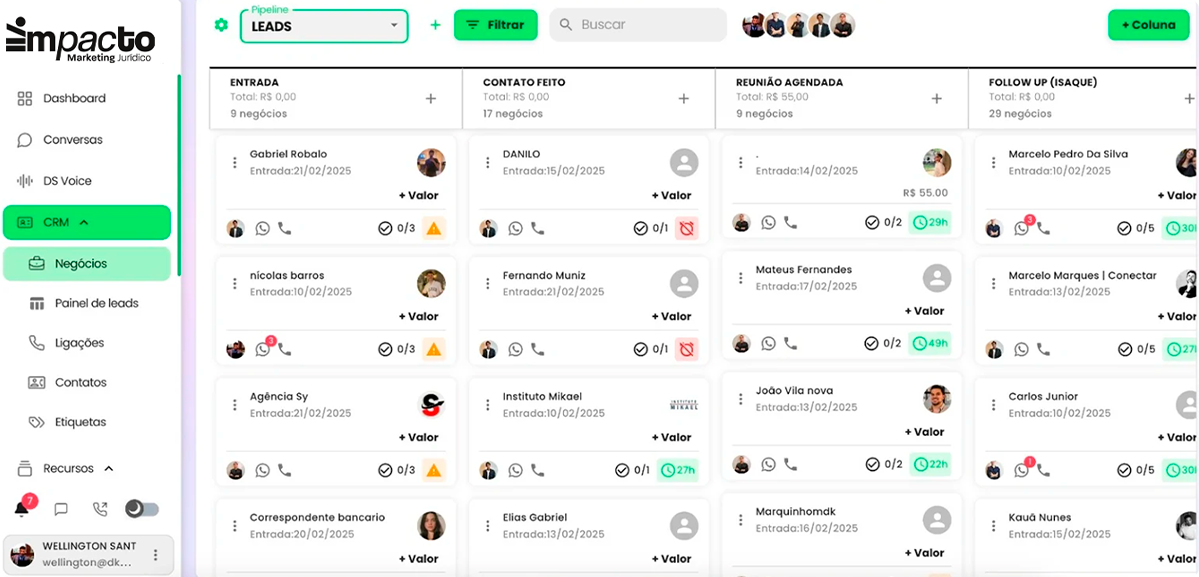Go to the Dashboard menu item
Image resolution: width=1199 pixels, height=577 pixels.
tap(70, 98)
